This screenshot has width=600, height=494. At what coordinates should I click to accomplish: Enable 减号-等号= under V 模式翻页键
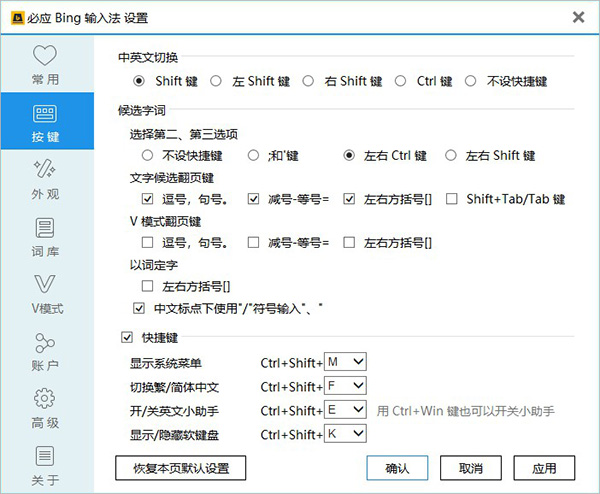[253, 243]
